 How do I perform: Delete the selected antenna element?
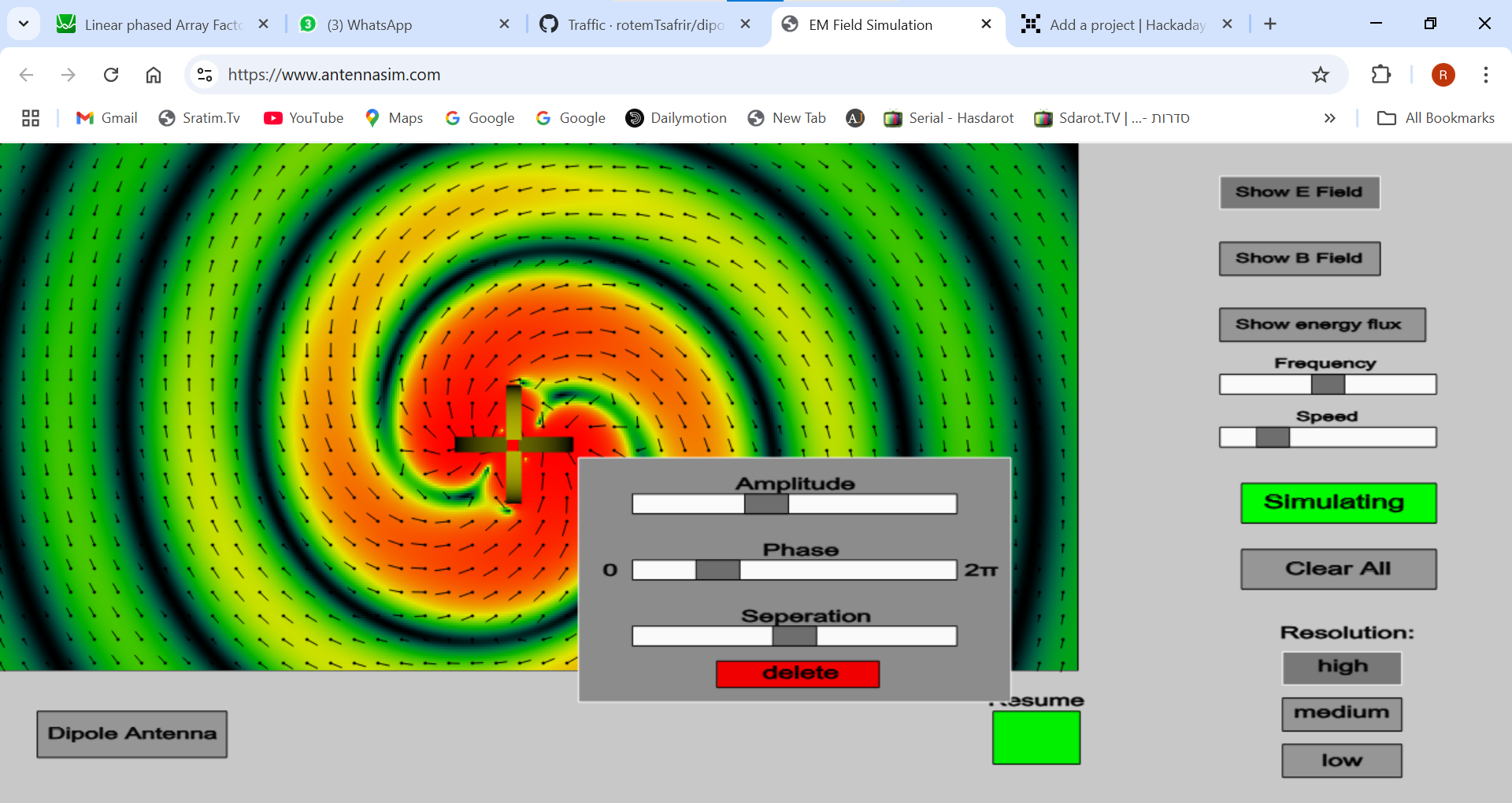[x=797, y=673]
